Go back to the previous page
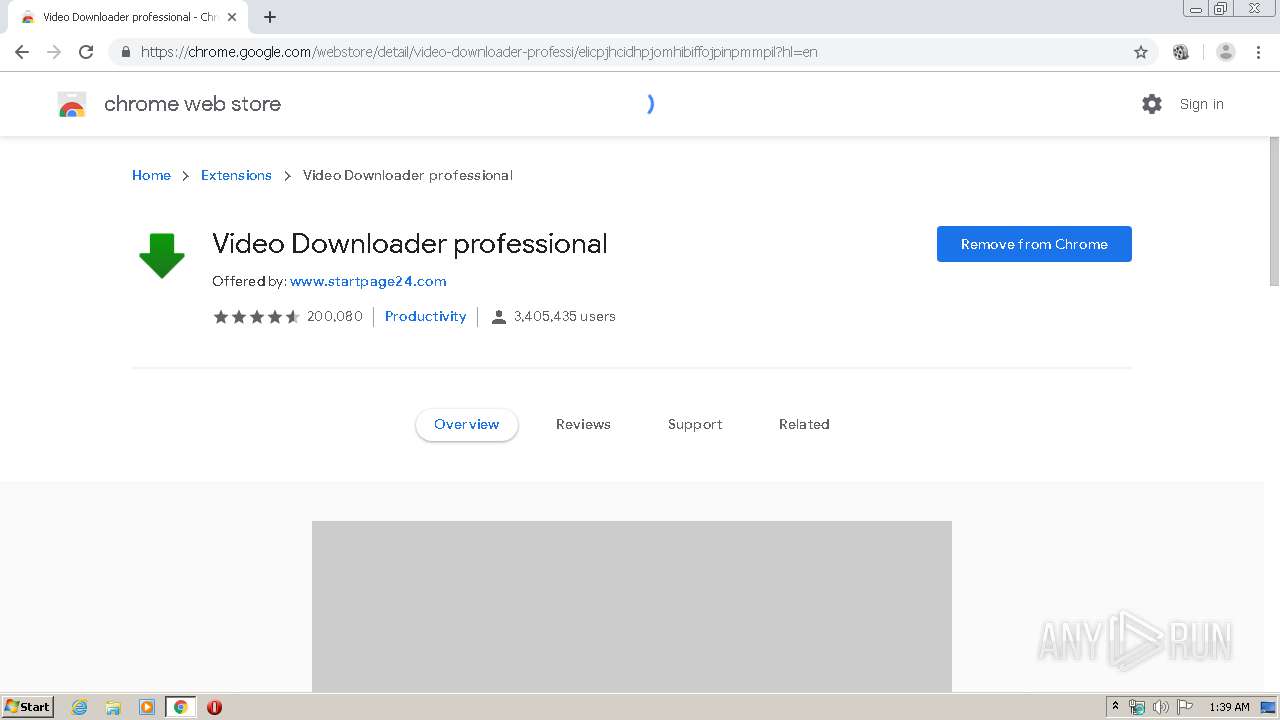 coord(22,52)
